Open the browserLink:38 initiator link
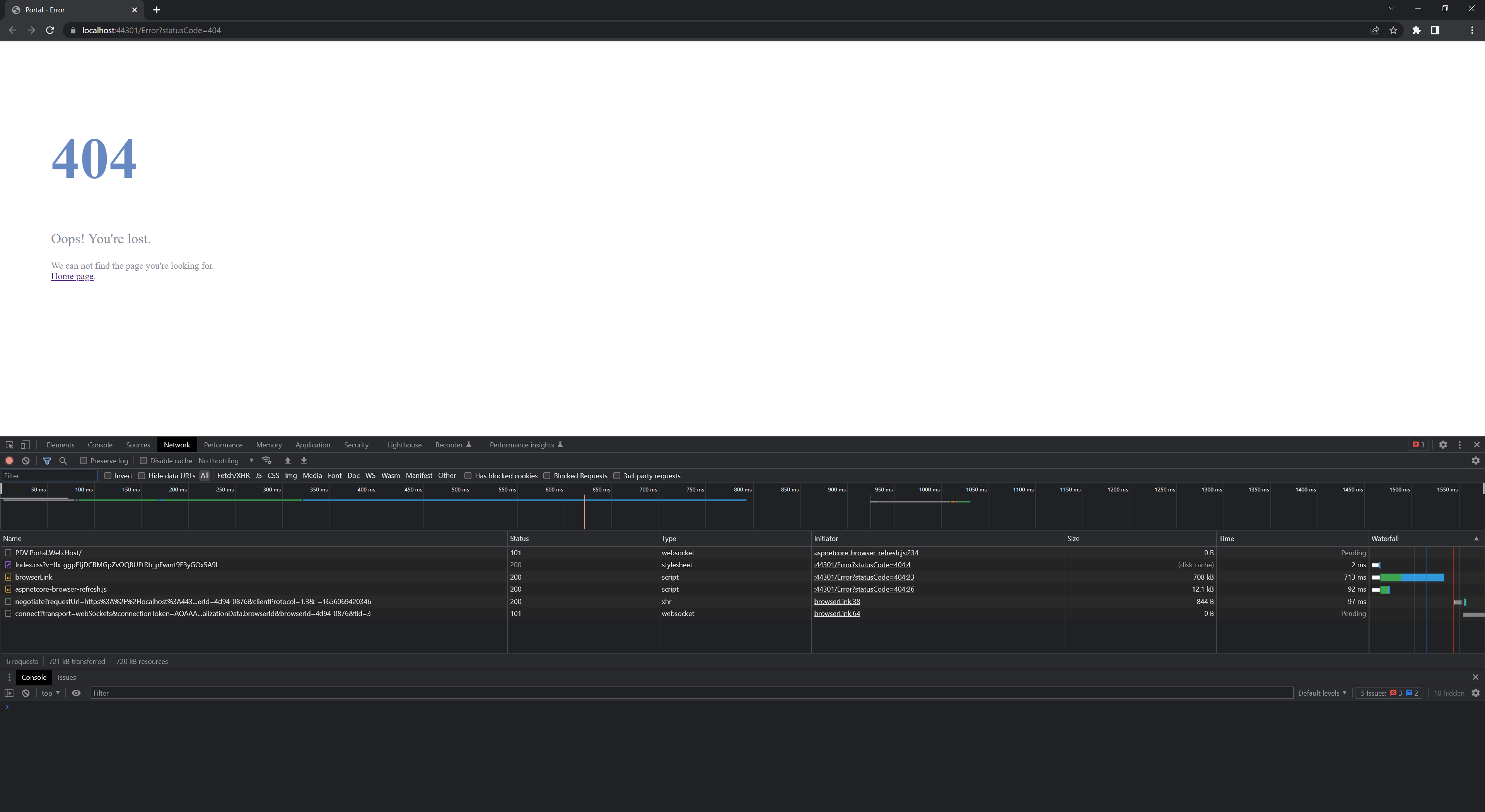Viewport: 1485px width, 812px height. tap(836, 601)
